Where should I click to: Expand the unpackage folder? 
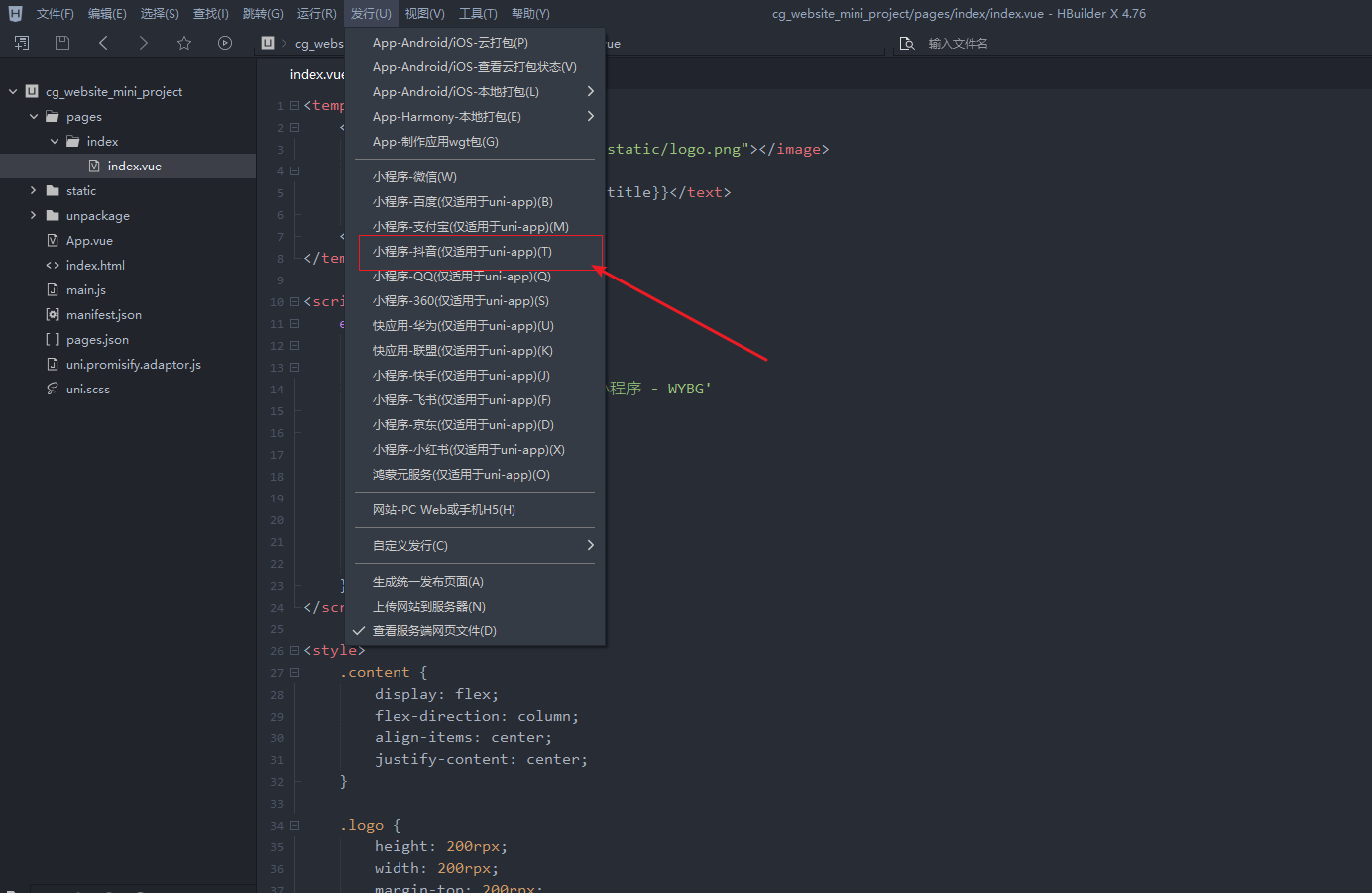click(x=33, y=215)
